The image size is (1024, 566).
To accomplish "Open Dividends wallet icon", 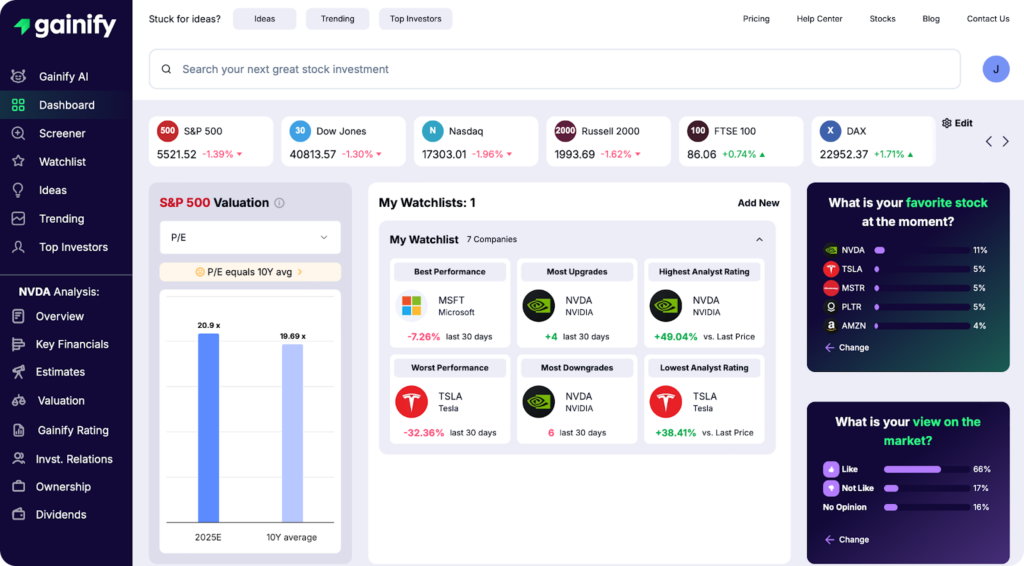I will (18, 514).
